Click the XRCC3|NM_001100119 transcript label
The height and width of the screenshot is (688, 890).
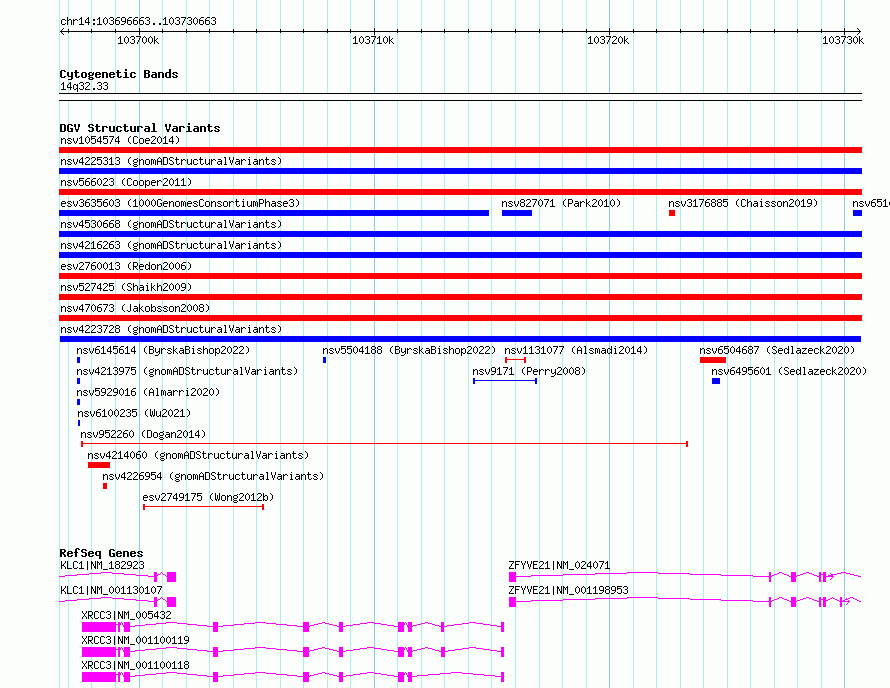[135, 640]
